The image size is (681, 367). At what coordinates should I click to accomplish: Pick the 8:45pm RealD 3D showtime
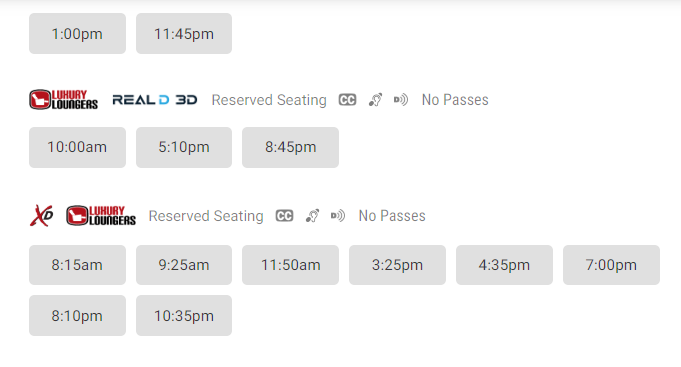(290, 147)
